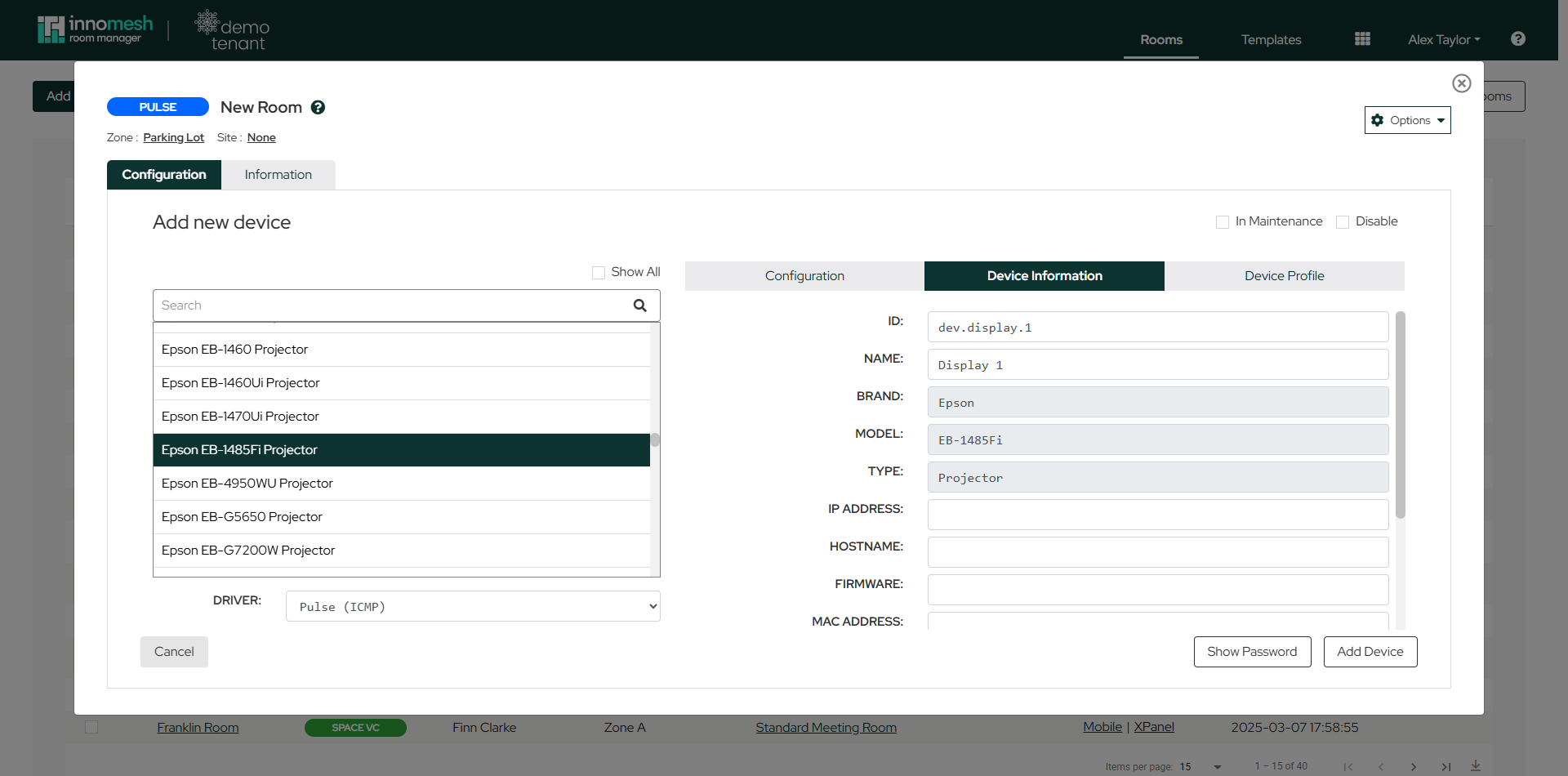Open the Mobile link
The image size is (1568, 776).
coord(1102,727)
